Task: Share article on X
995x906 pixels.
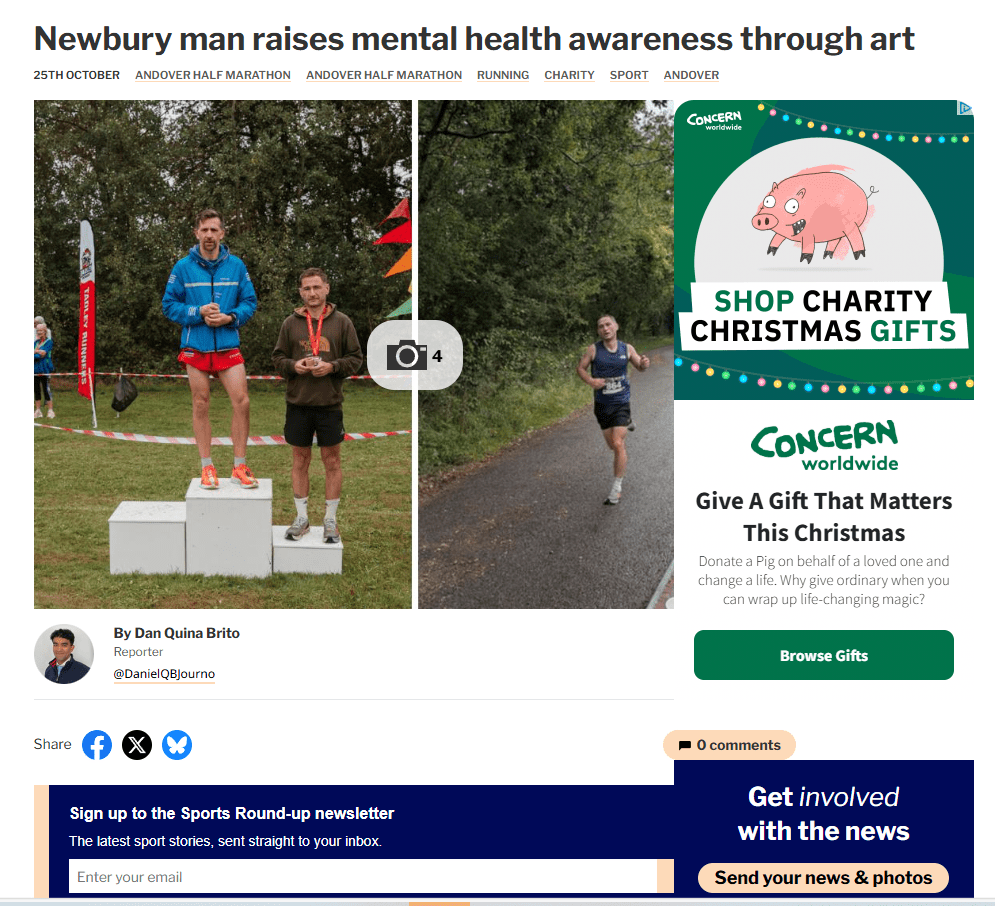Action: pos(137,745)
